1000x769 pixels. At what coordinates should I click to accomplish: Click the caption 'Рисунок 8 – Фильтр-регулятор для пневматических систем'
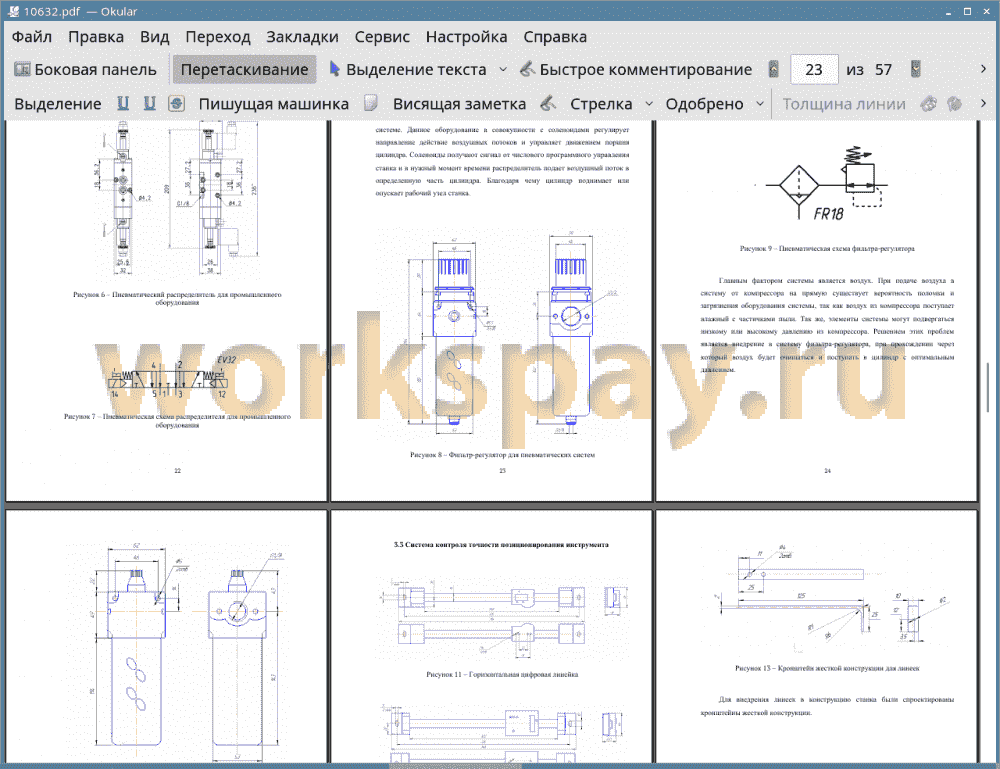pyautogui.click(x=503, y=455)
